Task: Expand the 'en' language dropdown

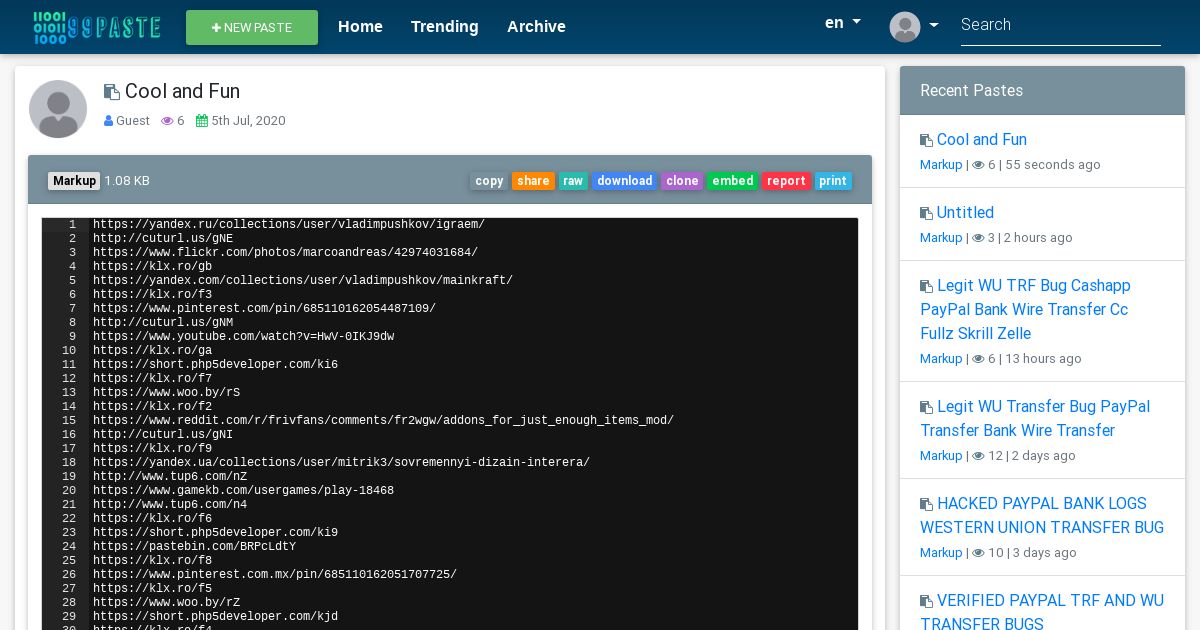Action: 843,23
